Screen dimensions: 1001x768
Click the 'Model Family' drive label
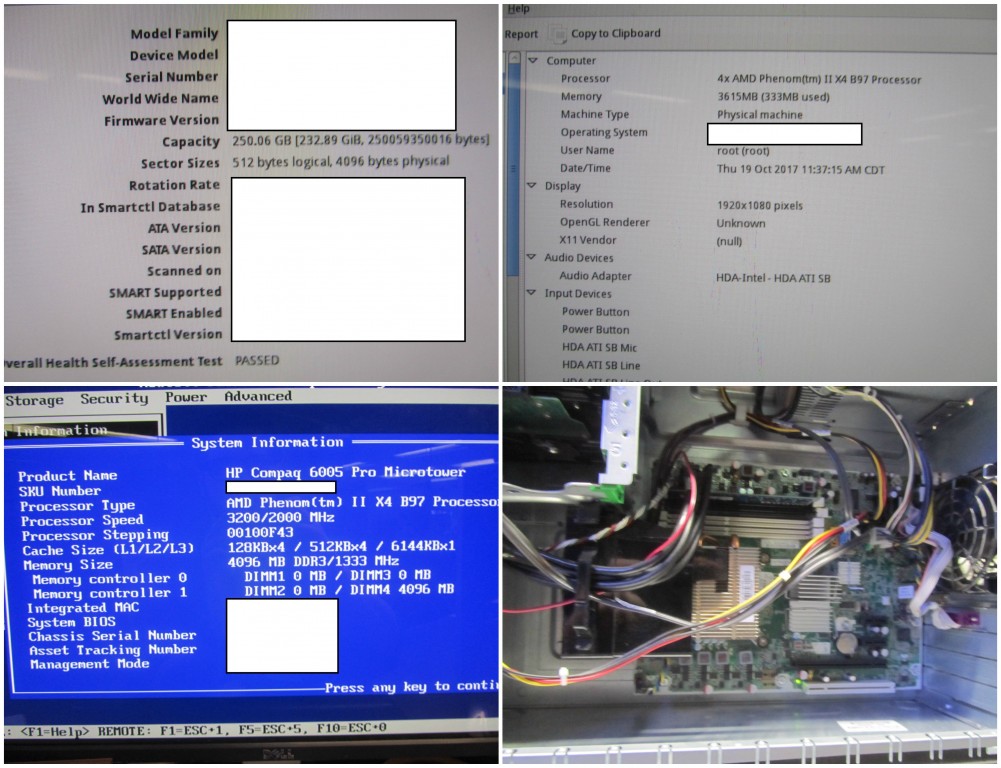tap(174, 33)
